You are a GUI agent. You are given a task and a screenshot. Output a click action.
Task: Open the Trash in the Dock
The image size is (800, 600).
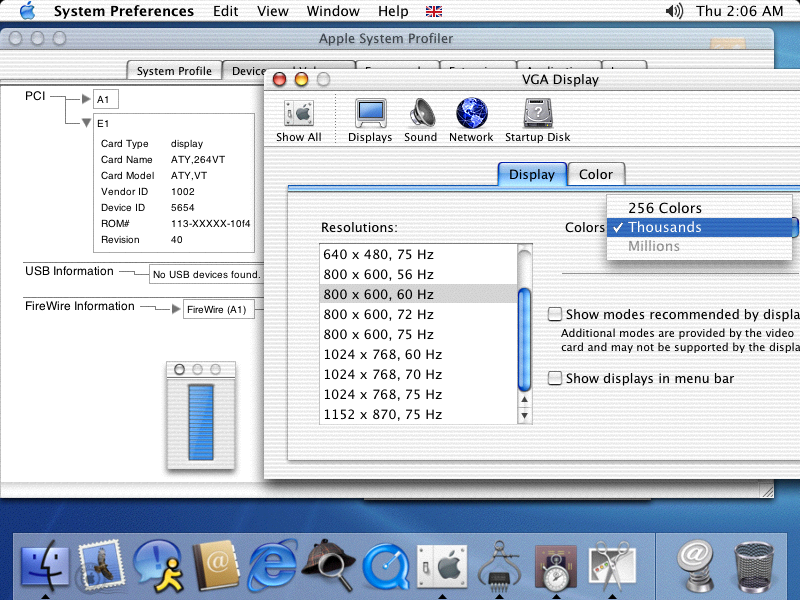point(754,567)
